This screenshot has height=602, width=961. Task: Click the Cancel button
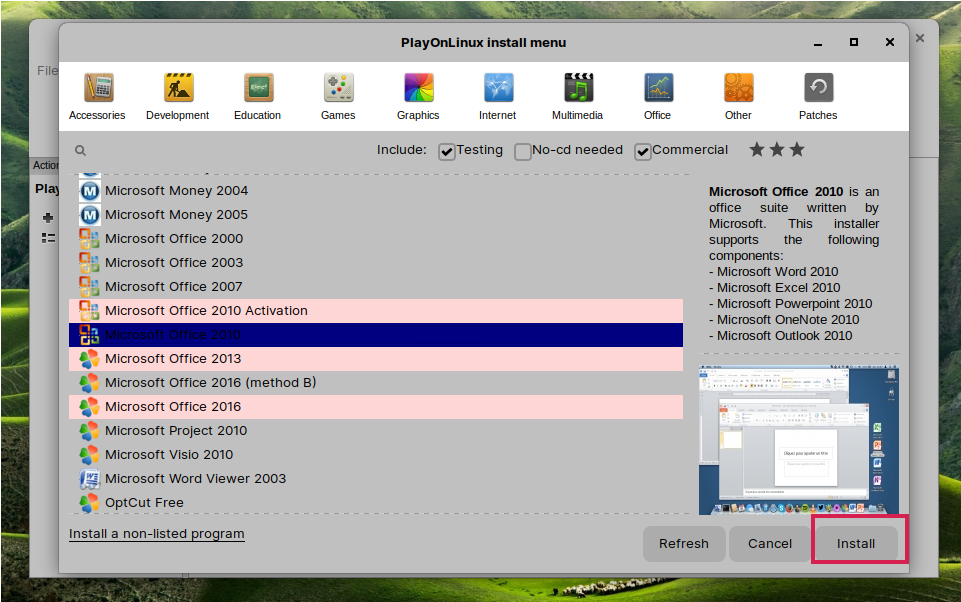770,544
